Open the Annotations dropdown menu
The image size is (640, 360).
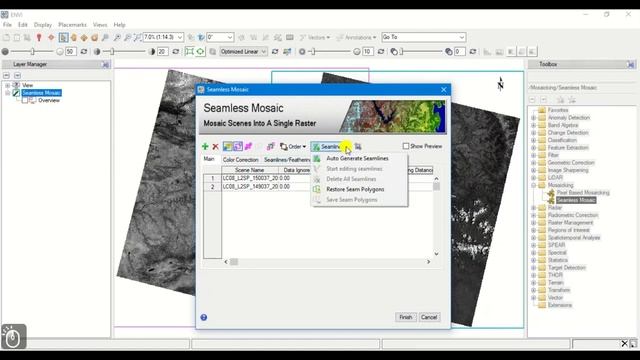[356, 37]
